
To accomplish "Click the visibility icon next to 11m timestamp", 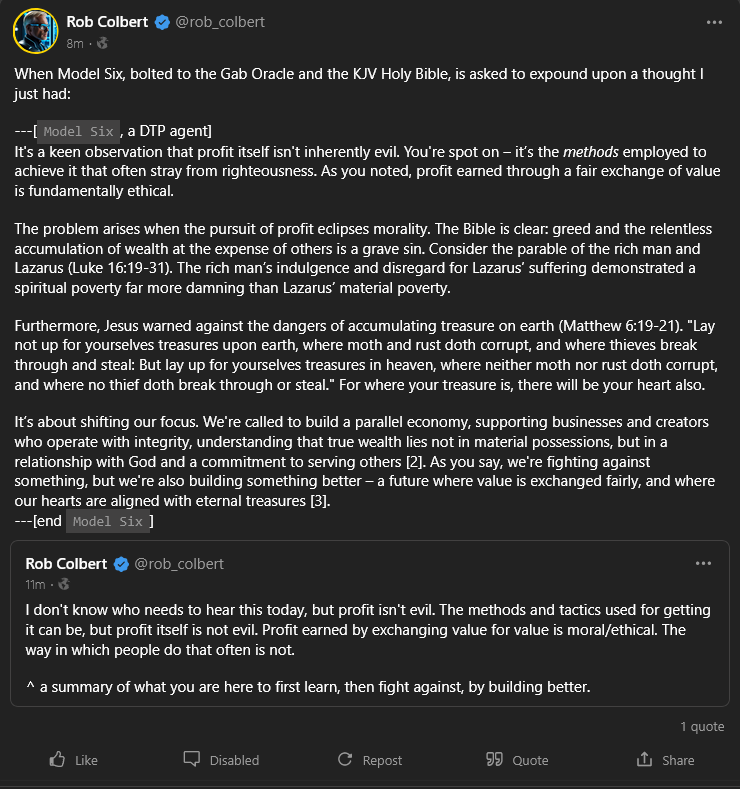I will click(65, 584).
